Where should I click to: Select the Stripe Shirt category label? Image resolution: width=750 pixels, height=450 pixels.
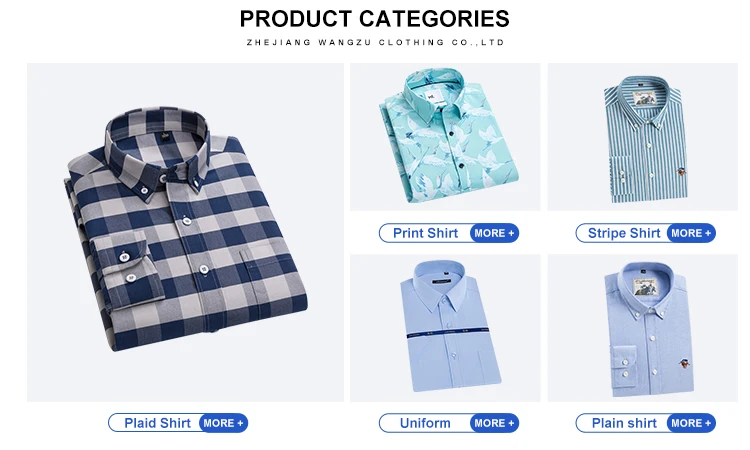624,233
